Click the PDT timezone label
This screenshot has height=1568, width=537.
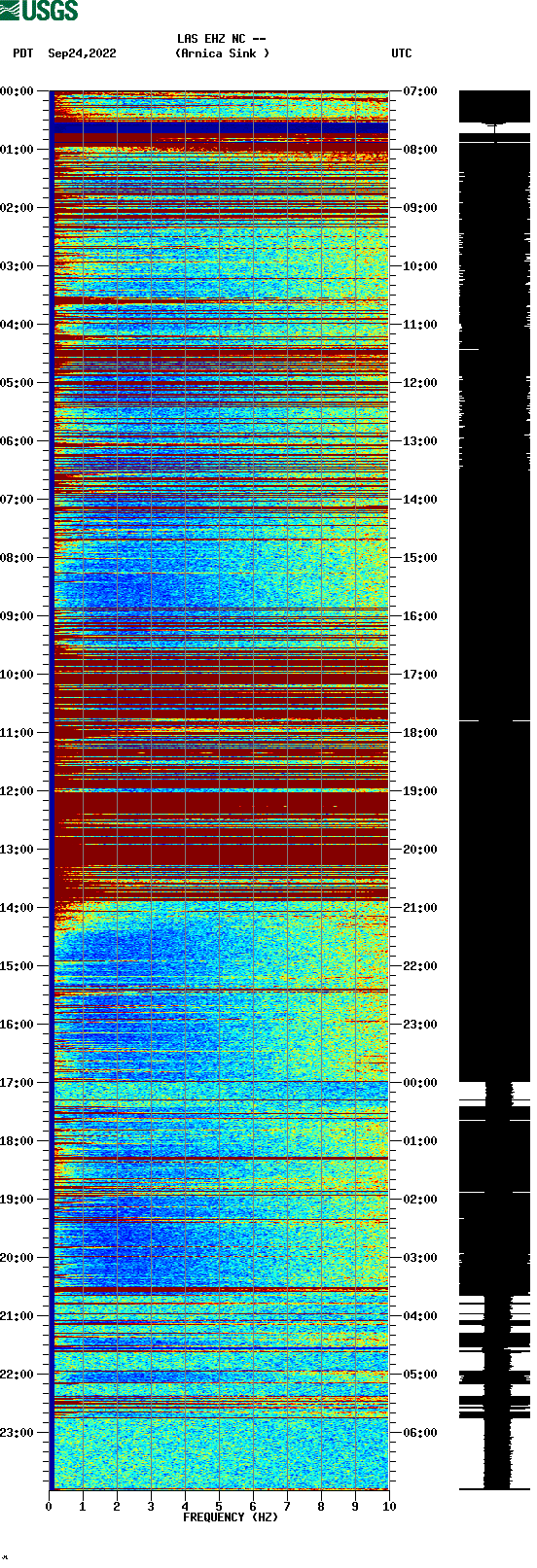coord(23,53)
